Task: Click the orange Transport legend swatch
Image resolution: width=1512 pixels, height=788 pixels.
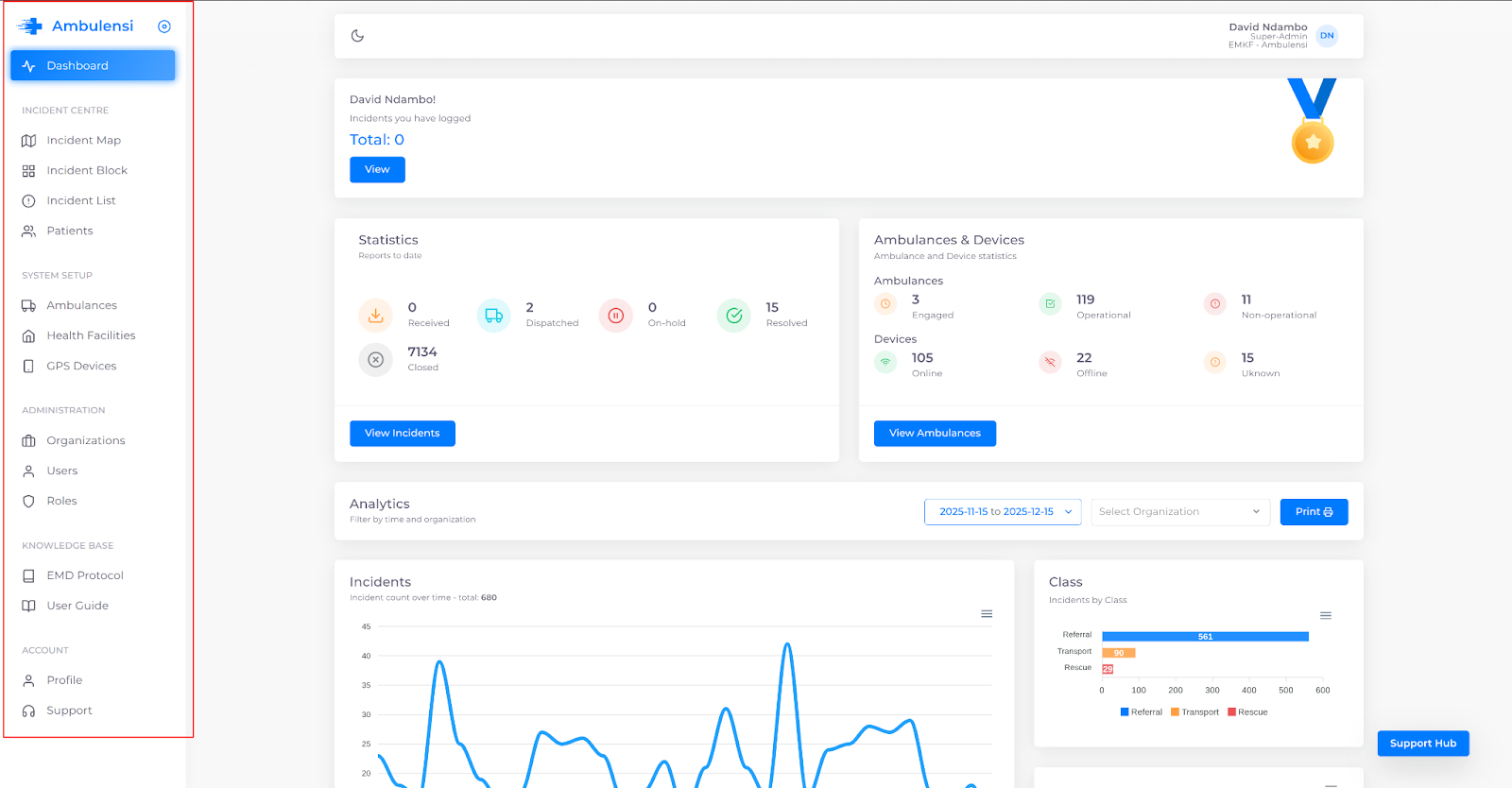Action: 1175,712
